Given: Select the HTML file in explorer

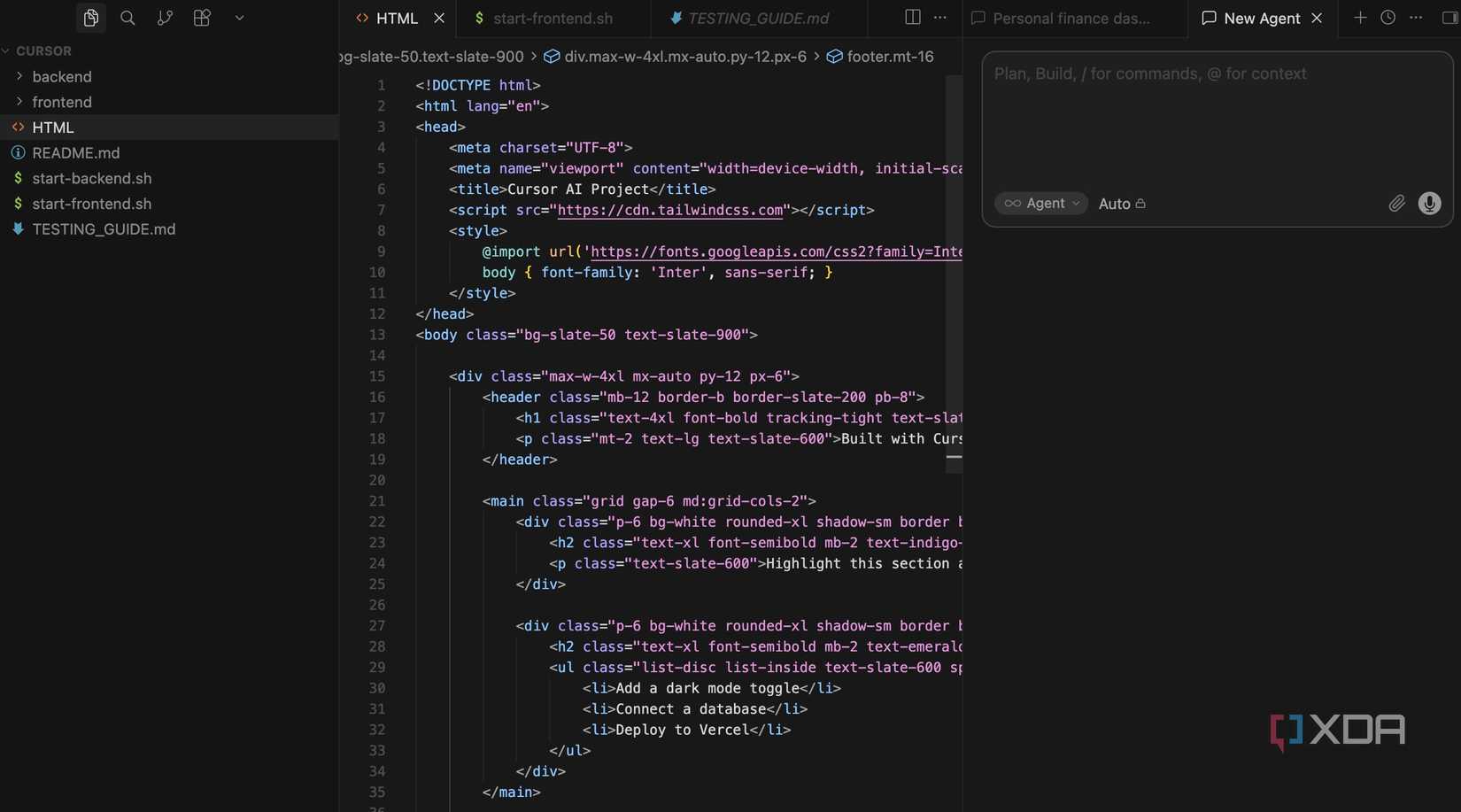Looking at the screenshot, I should (169, 128).
